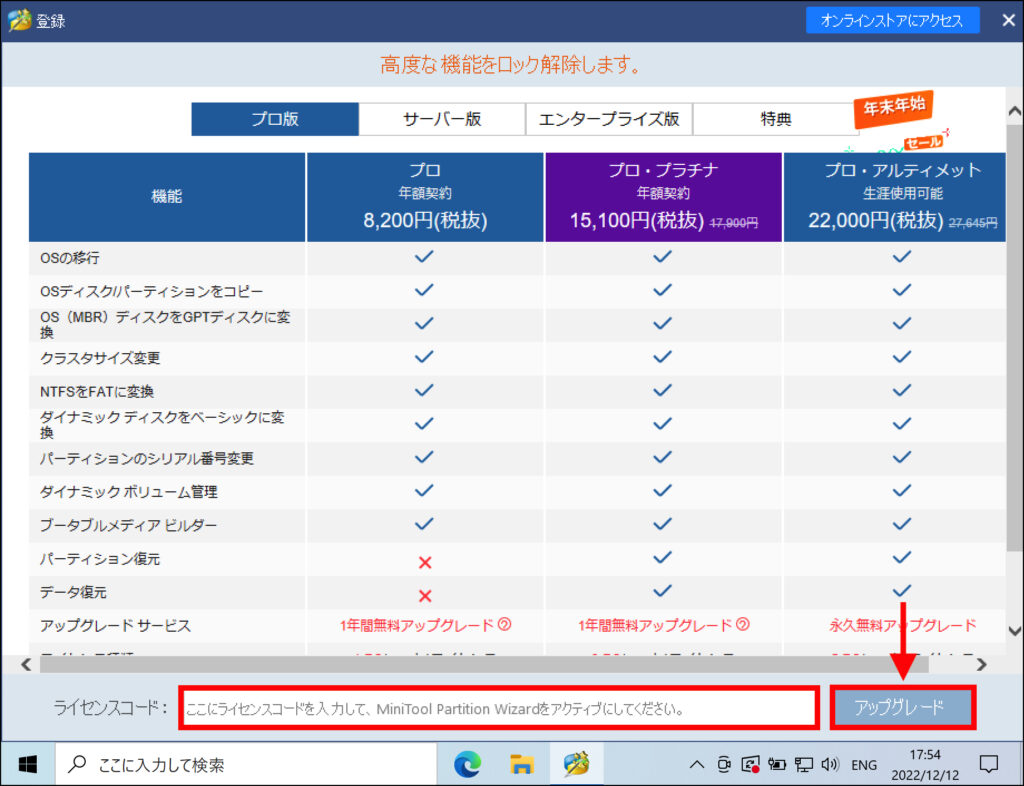Click the パーティション復元 checkmark in the プロ・プラチナ column

pos(662,557)
